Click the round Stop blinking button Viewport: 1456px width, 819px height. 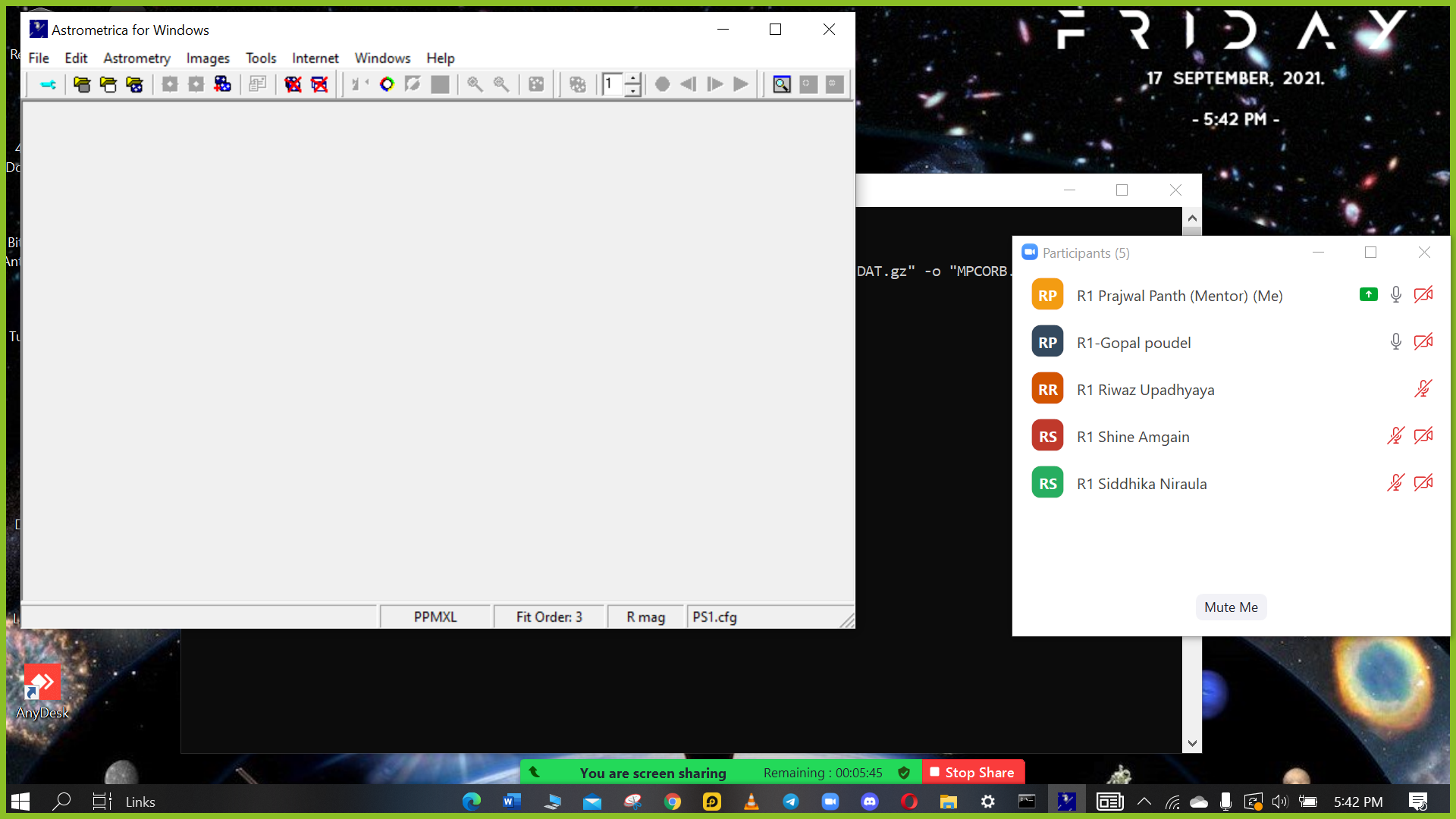click(662, 84)
